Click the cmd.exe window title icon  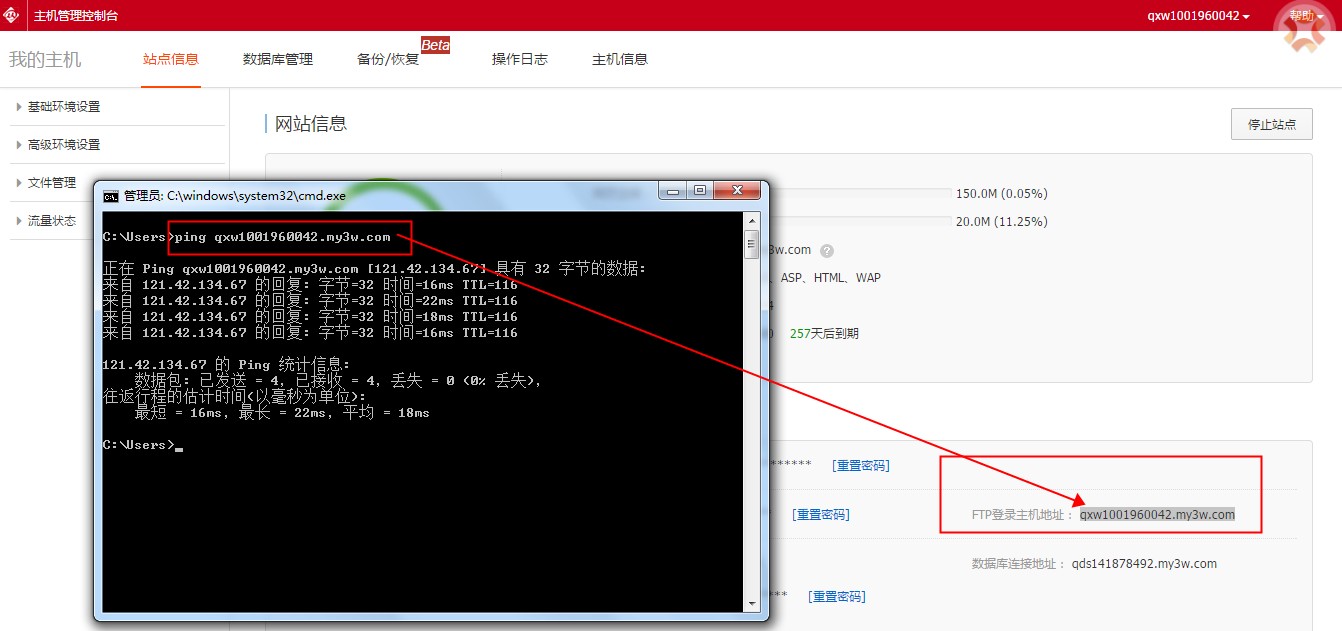tap(111, 196)
